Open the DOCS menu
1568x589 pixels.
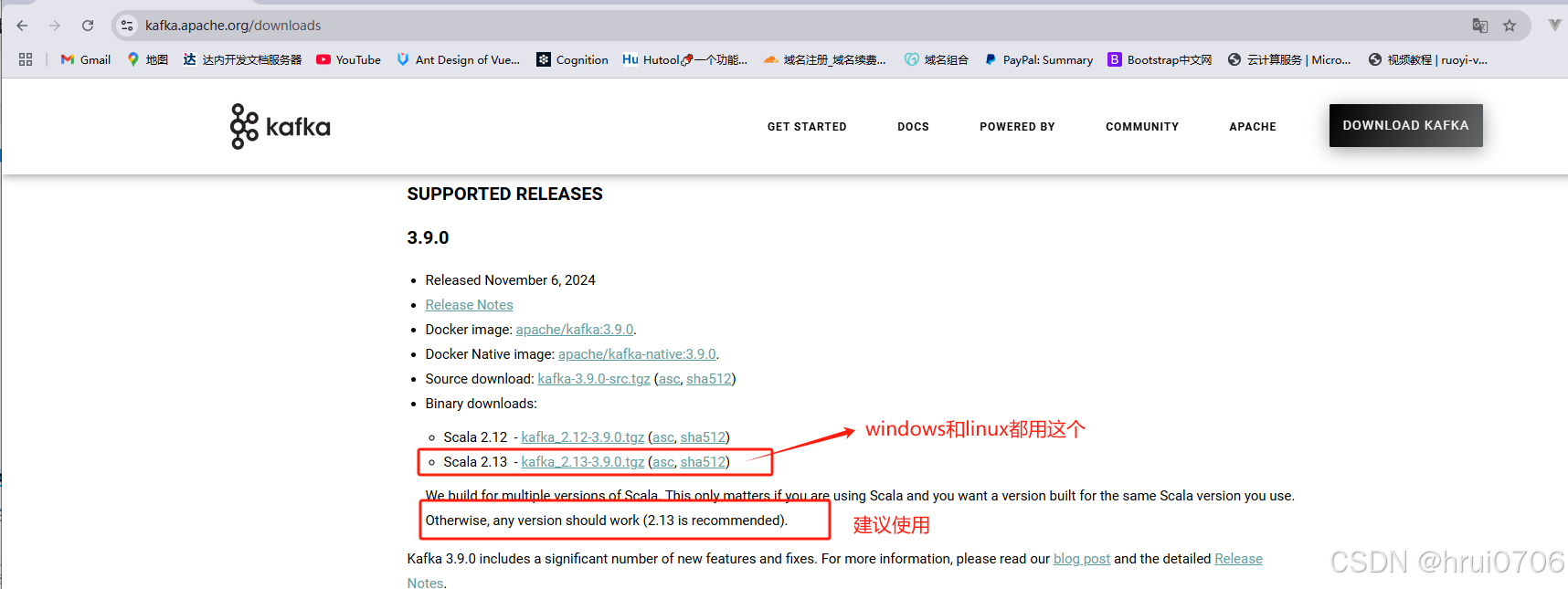tap(913, 127)
